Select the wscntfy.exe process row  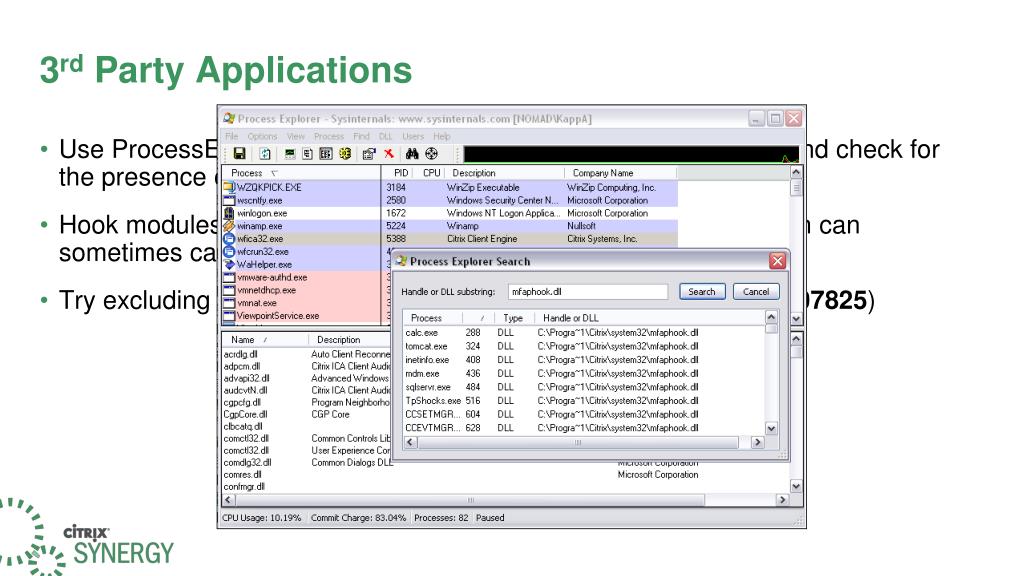(x=450, y=200)
